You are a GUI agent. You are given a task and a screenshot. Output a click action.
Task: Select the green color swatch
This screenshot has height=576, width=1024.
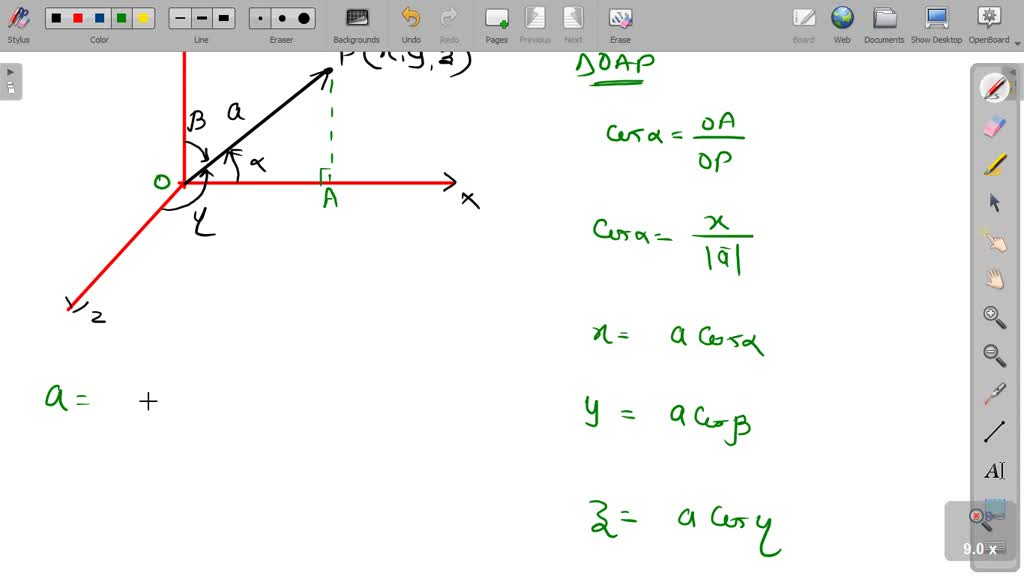pyautogui.click(x=122, y=16)
